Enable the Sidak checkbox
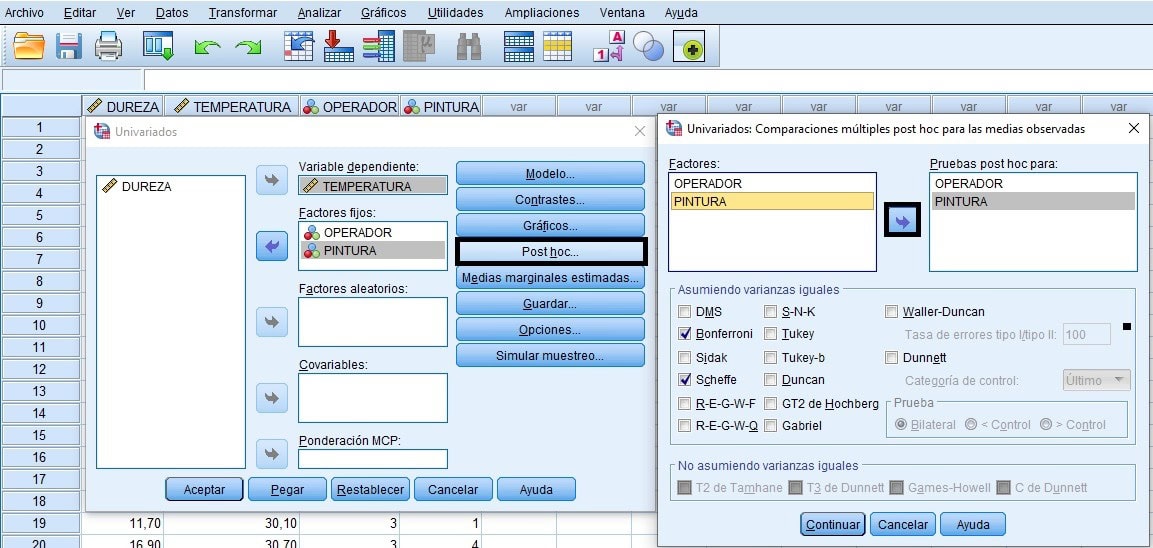 coord(685,357)
